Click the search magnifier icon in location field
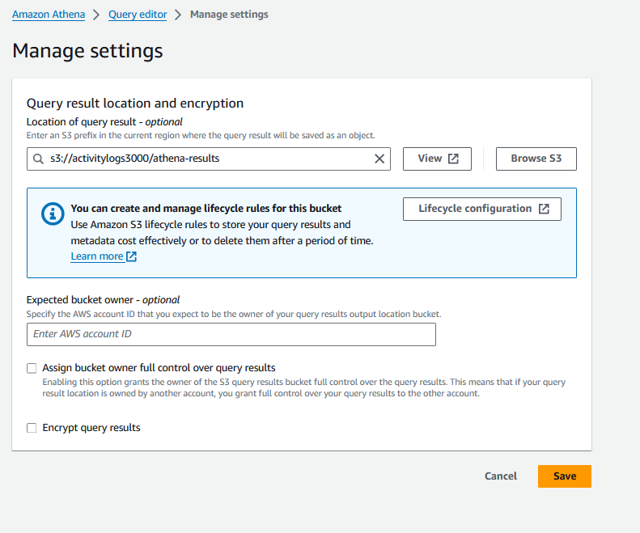The image size is (640, 533). (x=38, y=159)
